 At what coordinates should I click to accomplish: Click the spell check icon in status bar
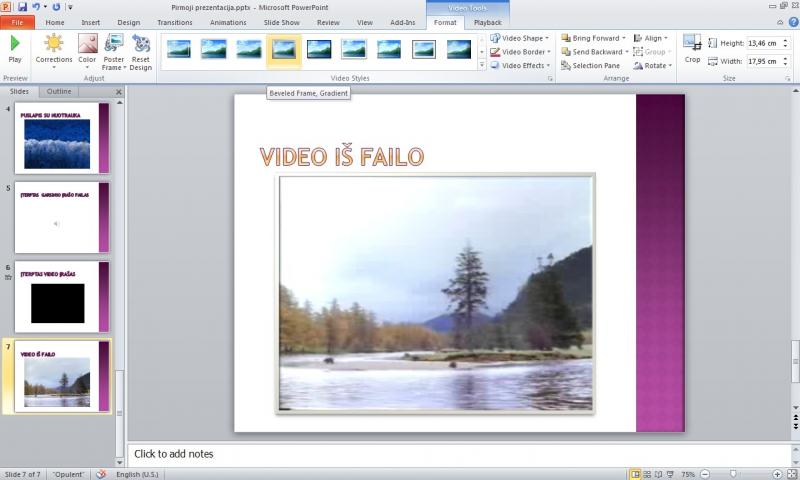tap(101, 474)
